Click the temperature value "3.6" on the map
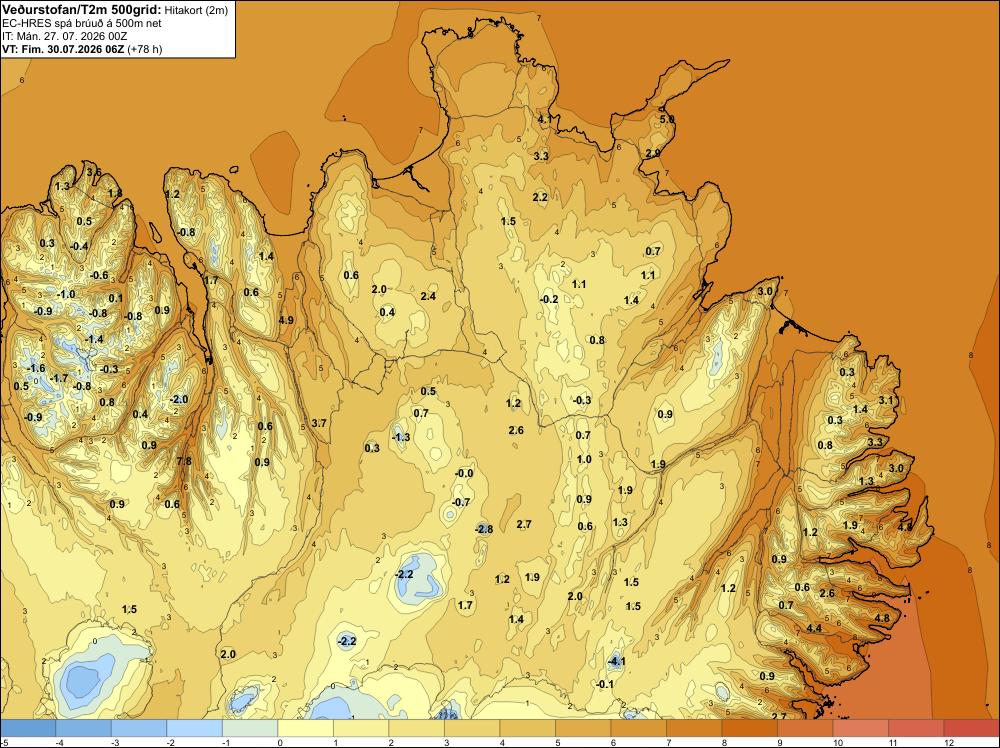This screenshot has width=1000, height=748. click(x=94, y=172)
